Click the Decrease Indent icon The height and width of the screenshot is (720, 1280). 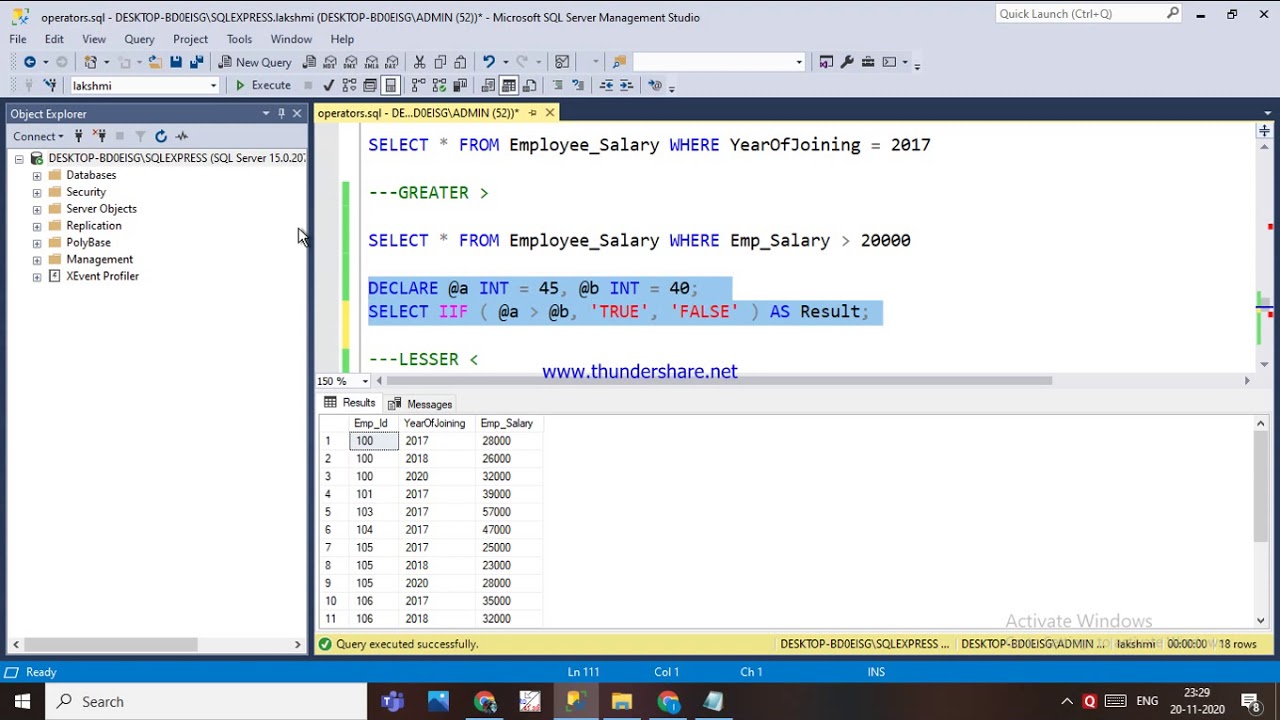pyautogui.click(x=606, y=86)
